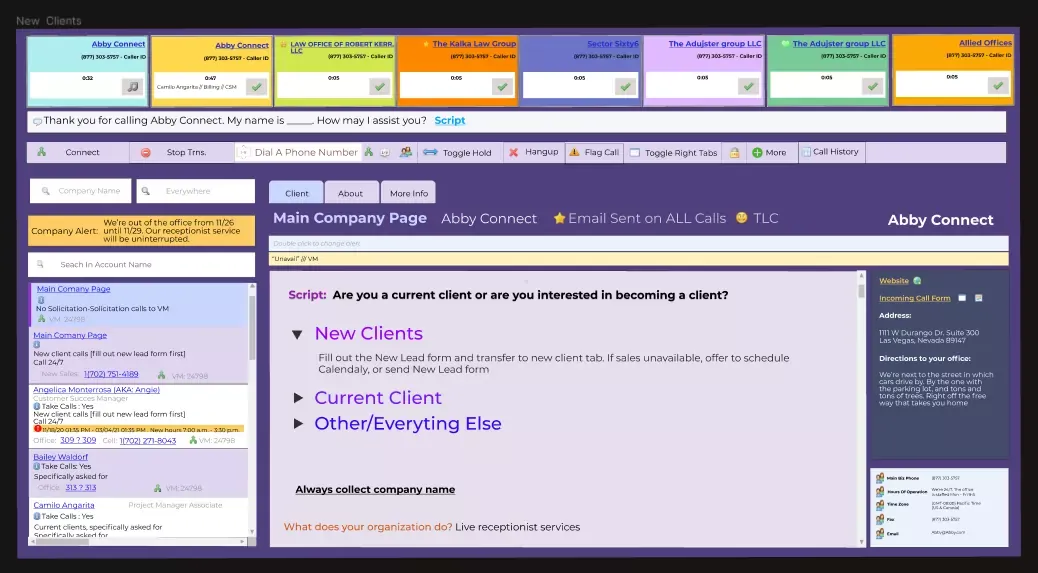Dial Angelica's office extension 309
The height and width of the screenshot is (573, 1038).
(x=78, y=440)
